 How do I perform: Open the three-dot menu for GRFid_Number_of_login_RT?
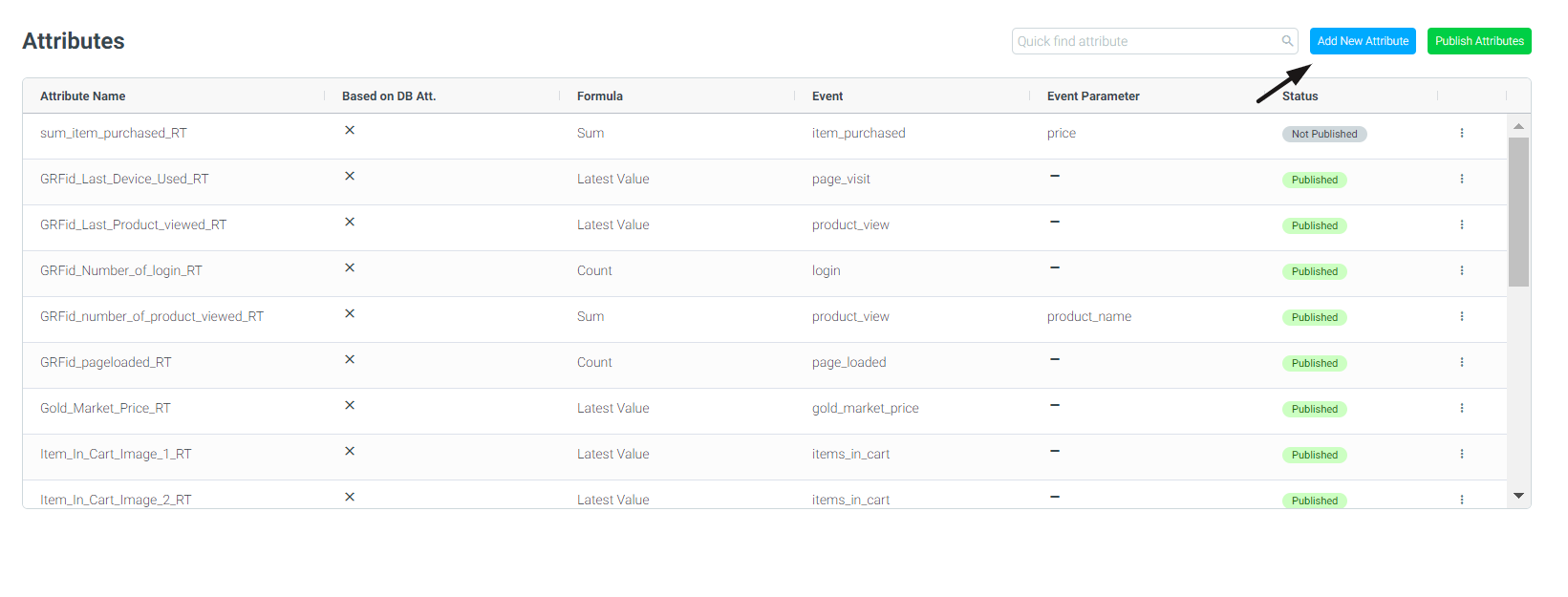1462,270
